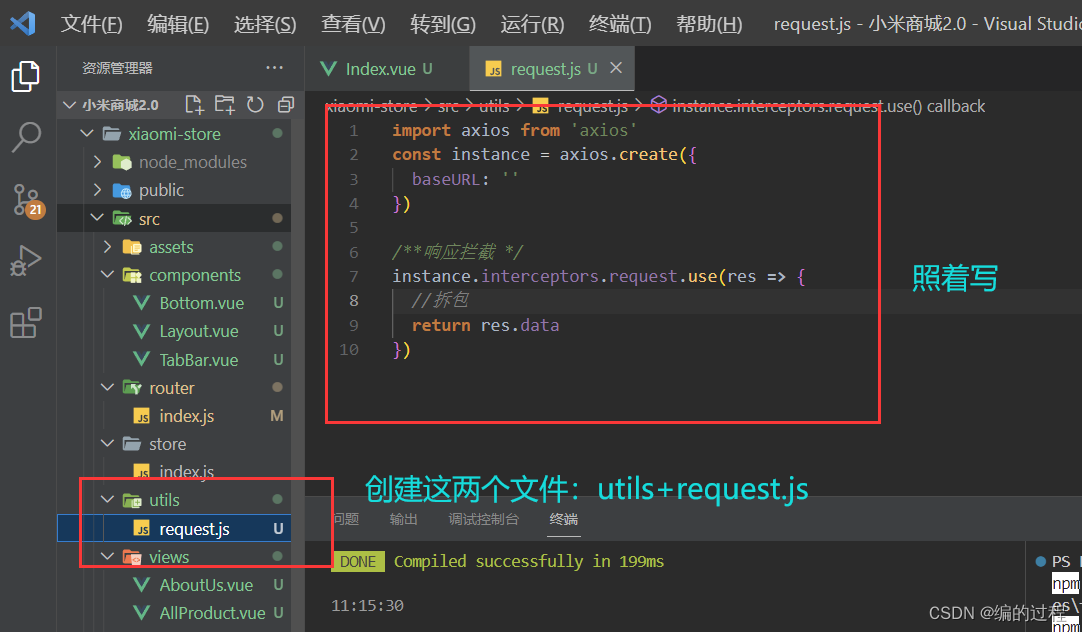This screenshot has width=1082, height=632.
Task: Open the 转到(G) menu
Action: point(443,25)
